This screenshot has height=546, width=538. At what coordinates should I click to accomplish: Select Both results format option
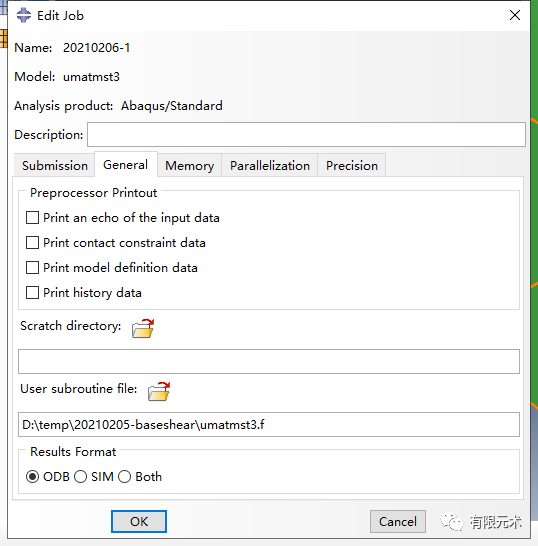[x=124, y=476]
